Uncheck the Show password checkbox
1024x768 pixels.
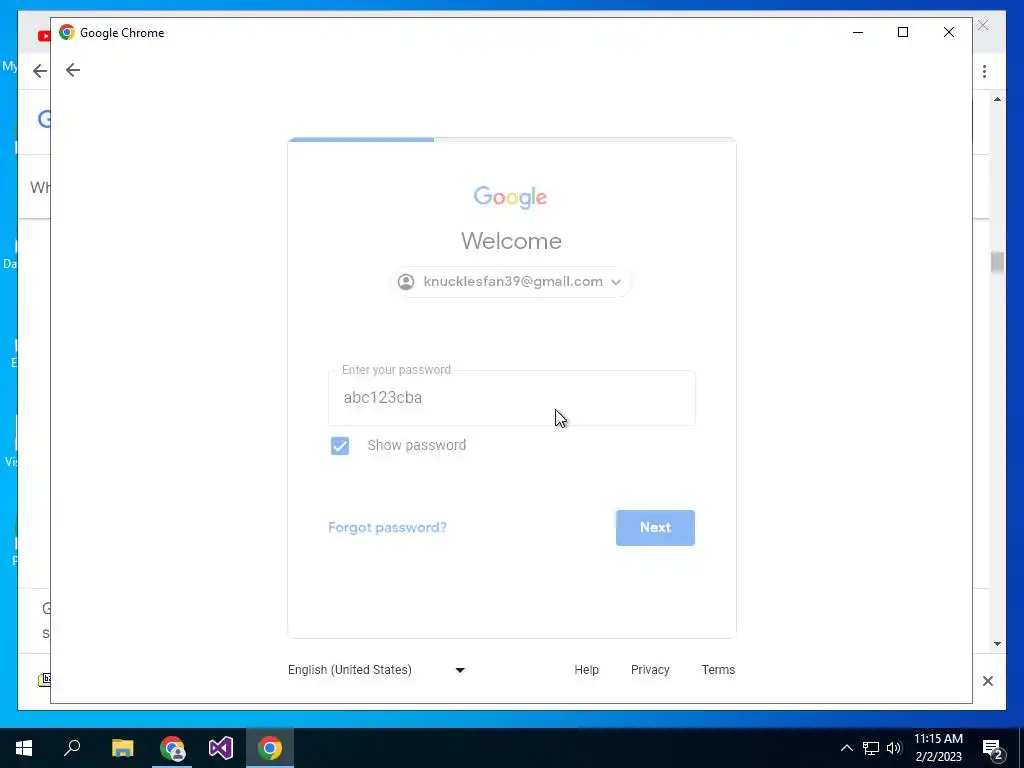pyautogui.click(x=340, y=446)
